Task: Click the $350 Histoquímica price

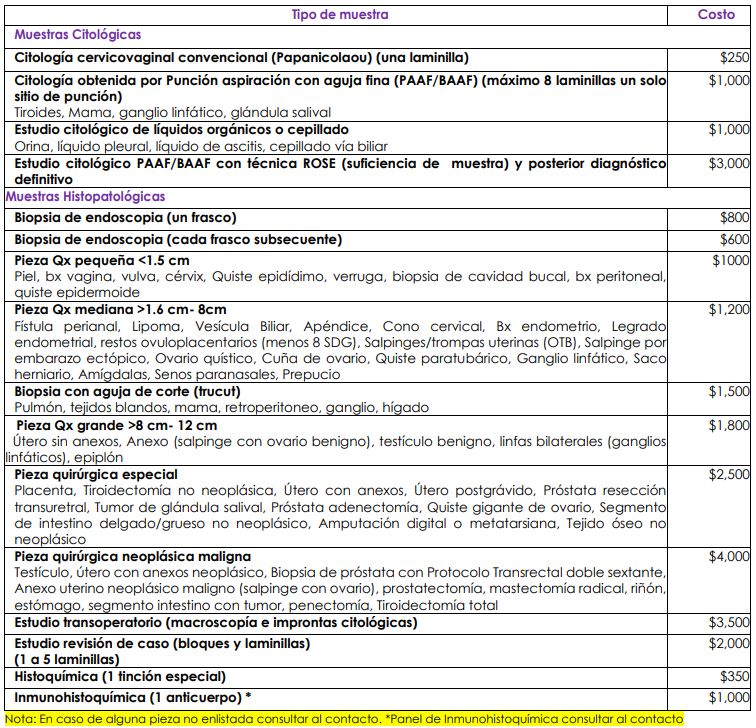Action: [734, 677]
